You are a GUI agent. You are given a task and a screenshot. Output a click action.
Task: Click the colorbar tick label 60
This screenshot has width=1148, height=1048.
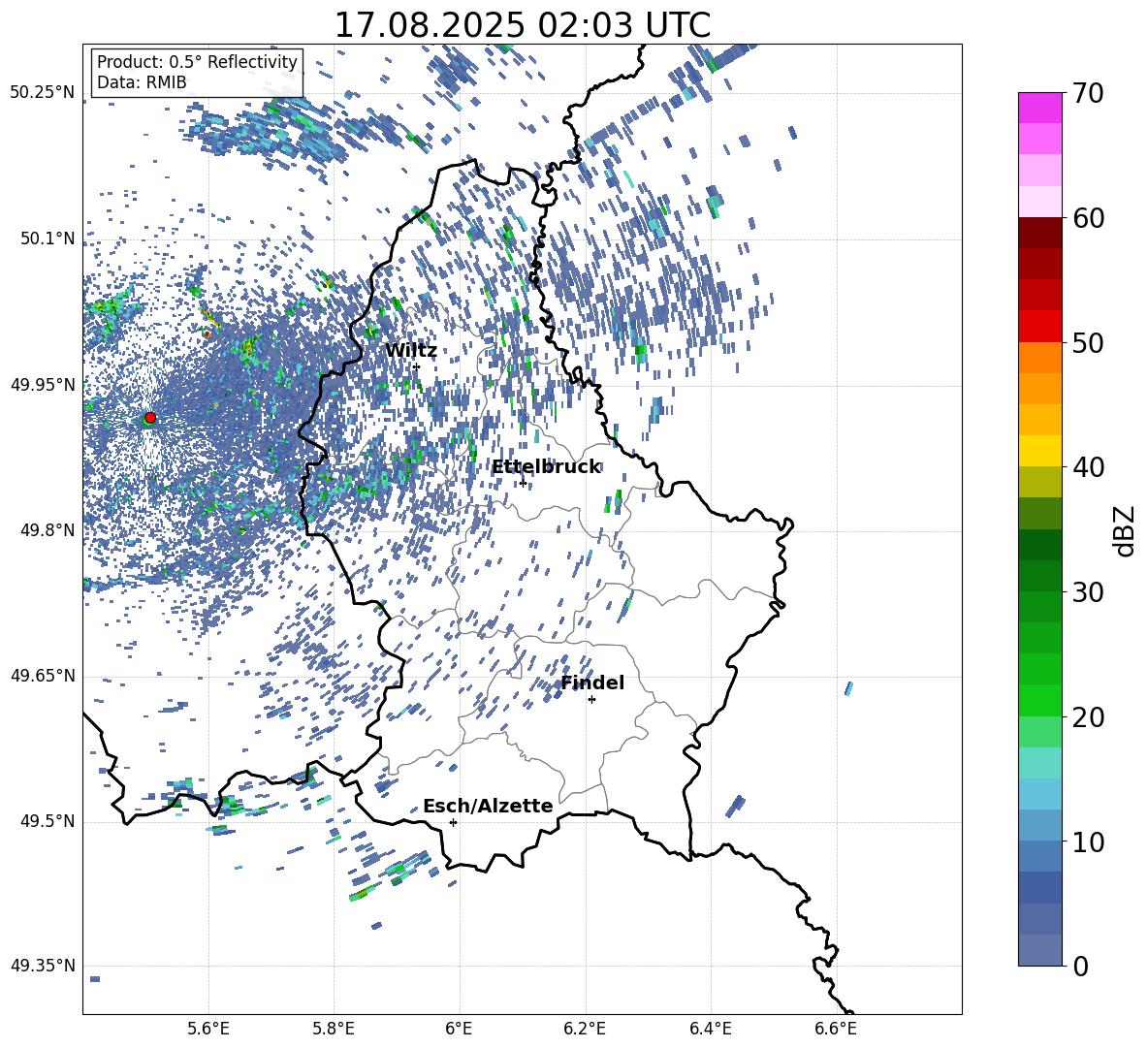coord(1088,218)
